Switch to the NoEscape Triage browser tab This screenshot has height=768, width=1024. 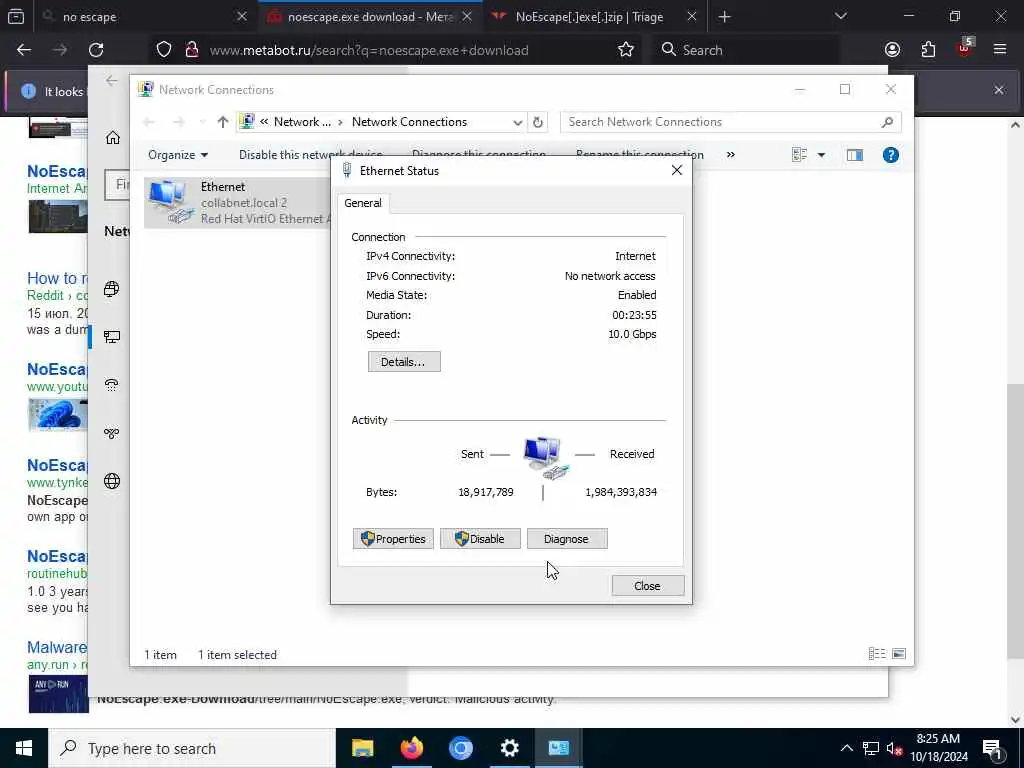coord(594,17)
